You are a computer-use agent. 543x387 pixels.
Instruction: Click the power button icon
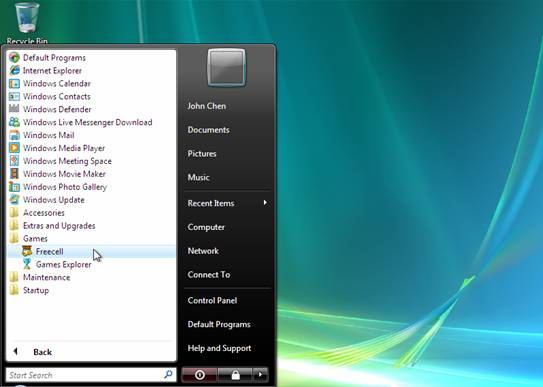pos(199,375)
